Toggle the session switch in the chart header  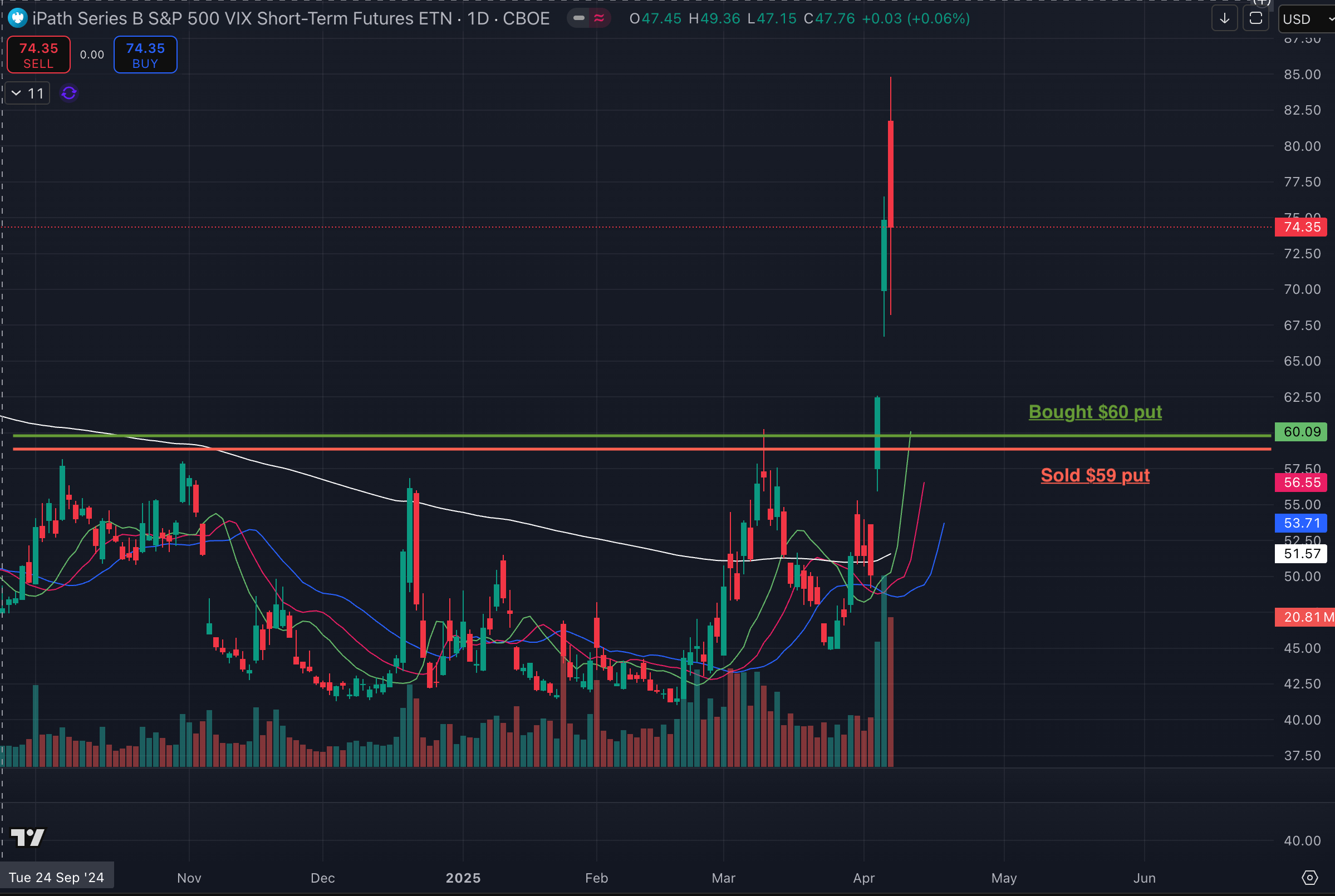click(x=579, y=18)
